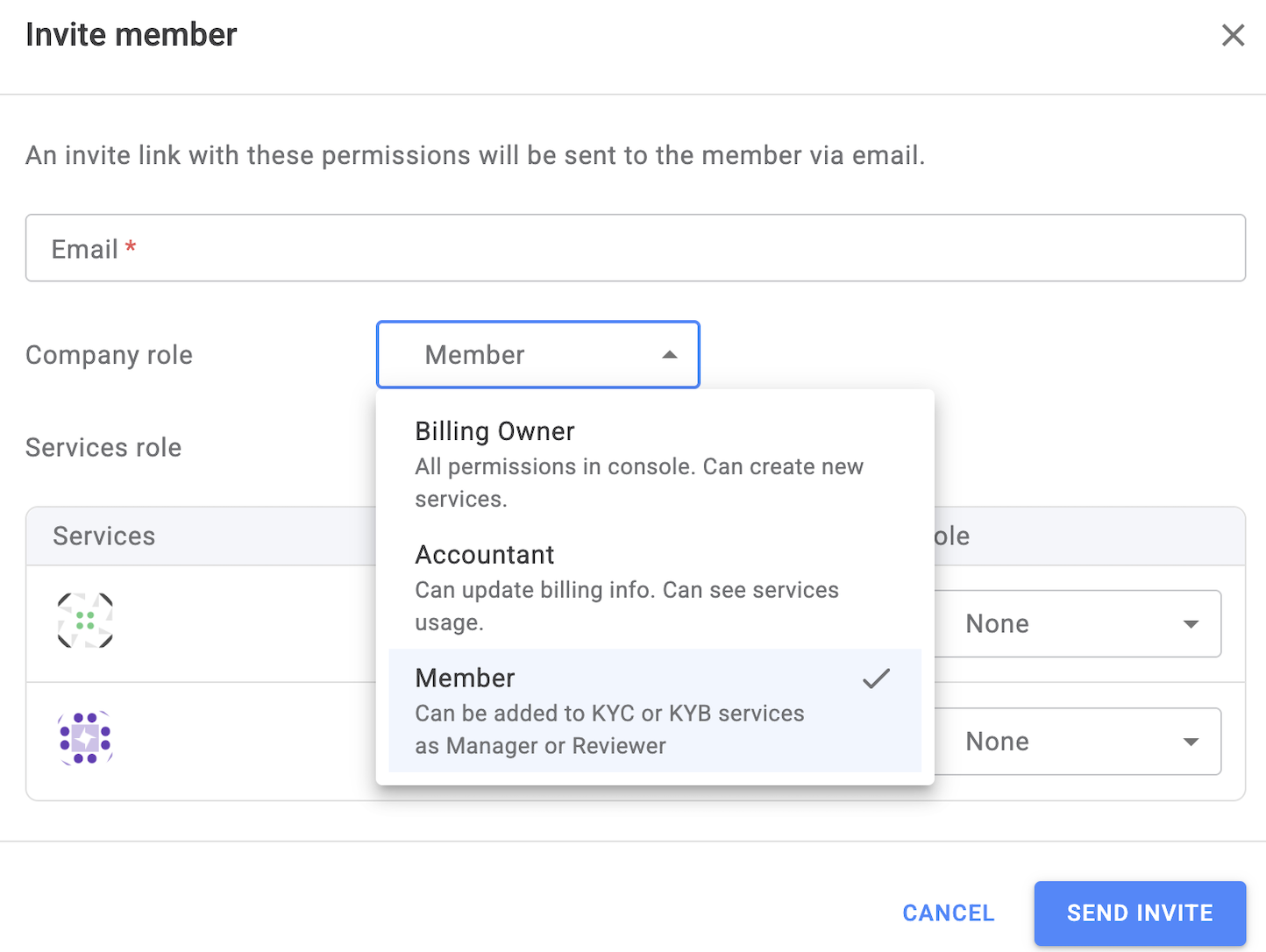Click the arrow on the green service's None selector
Viewport: 1266px width, 952px height.
pos(1191,624)
